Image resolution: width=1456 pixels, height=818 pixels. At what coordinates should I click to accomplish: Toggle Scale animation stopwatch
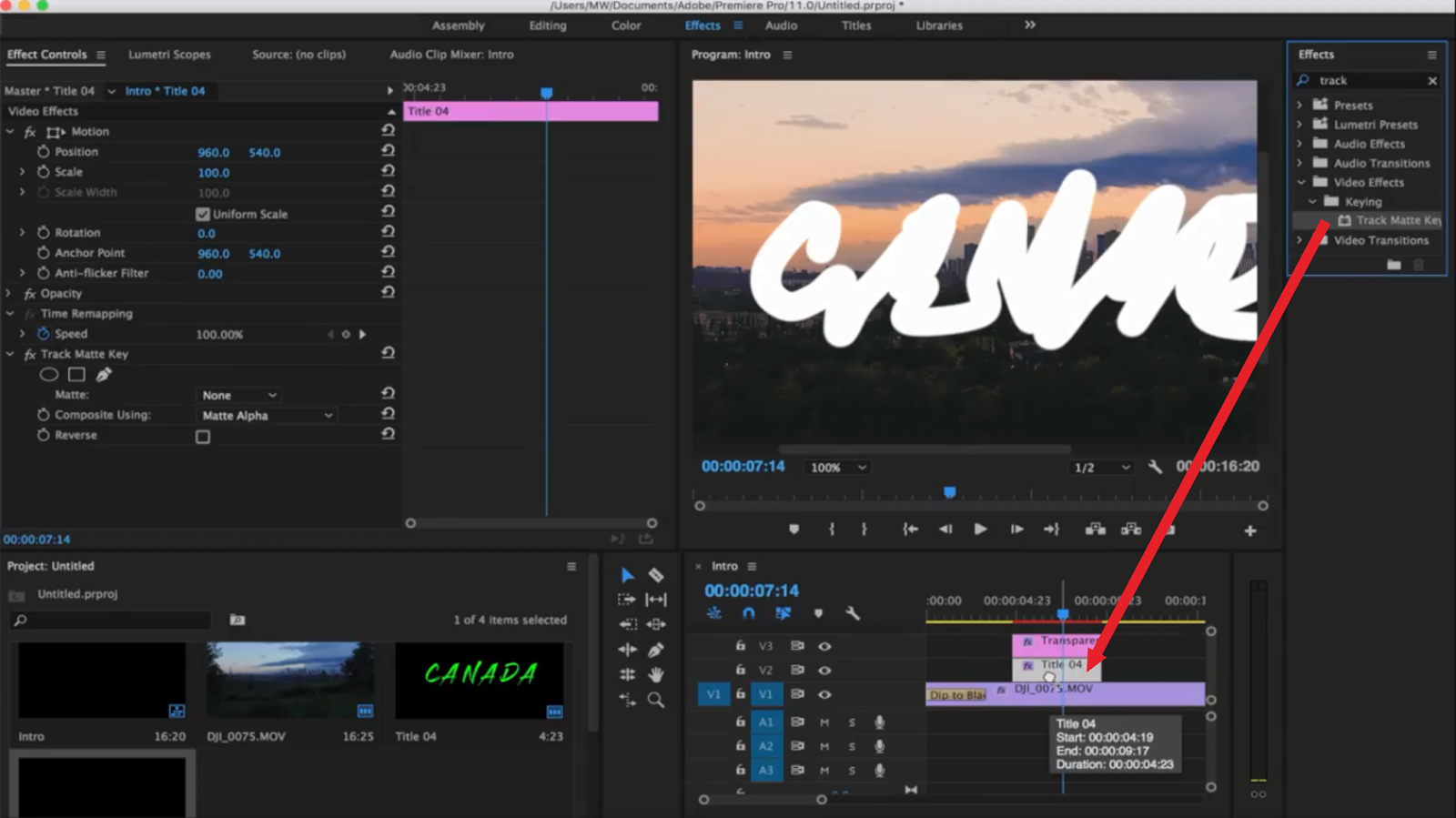tap(43, 172)
